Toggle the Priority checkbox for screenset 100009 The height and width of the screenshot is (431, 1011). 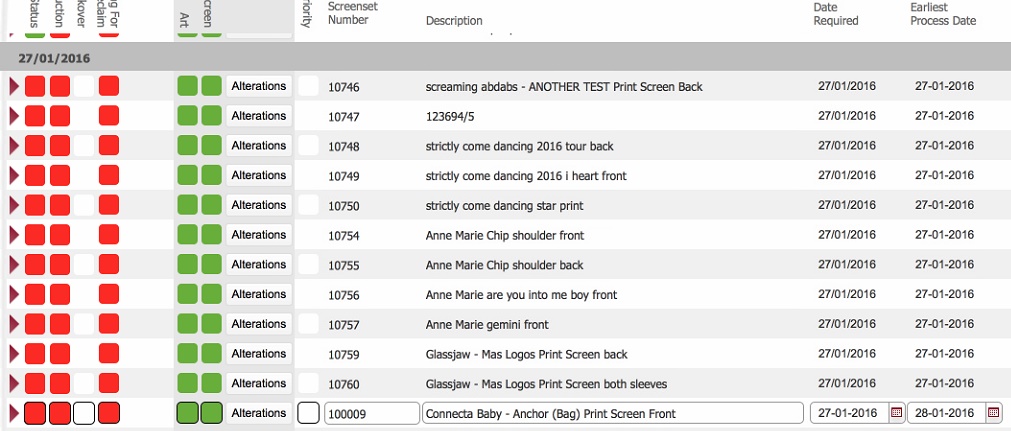pos(309,413)
